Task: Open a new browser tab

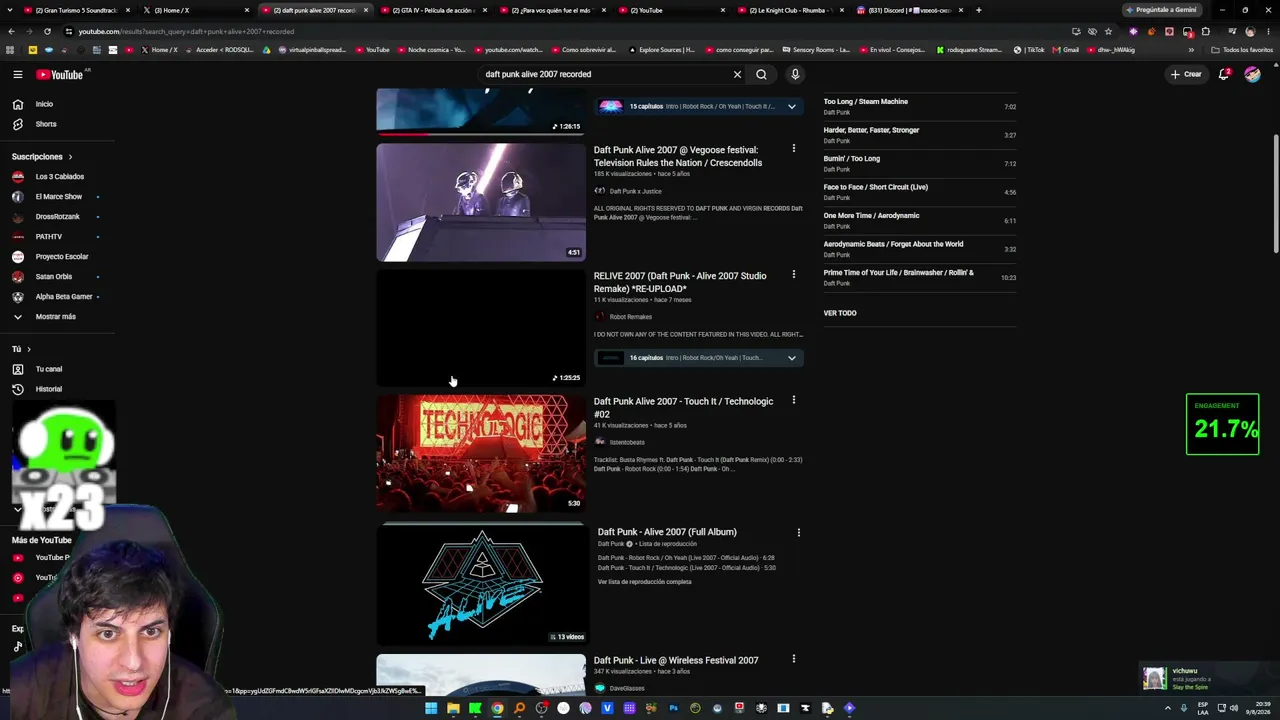Action: pyautogui.click(x=978, y=10)
